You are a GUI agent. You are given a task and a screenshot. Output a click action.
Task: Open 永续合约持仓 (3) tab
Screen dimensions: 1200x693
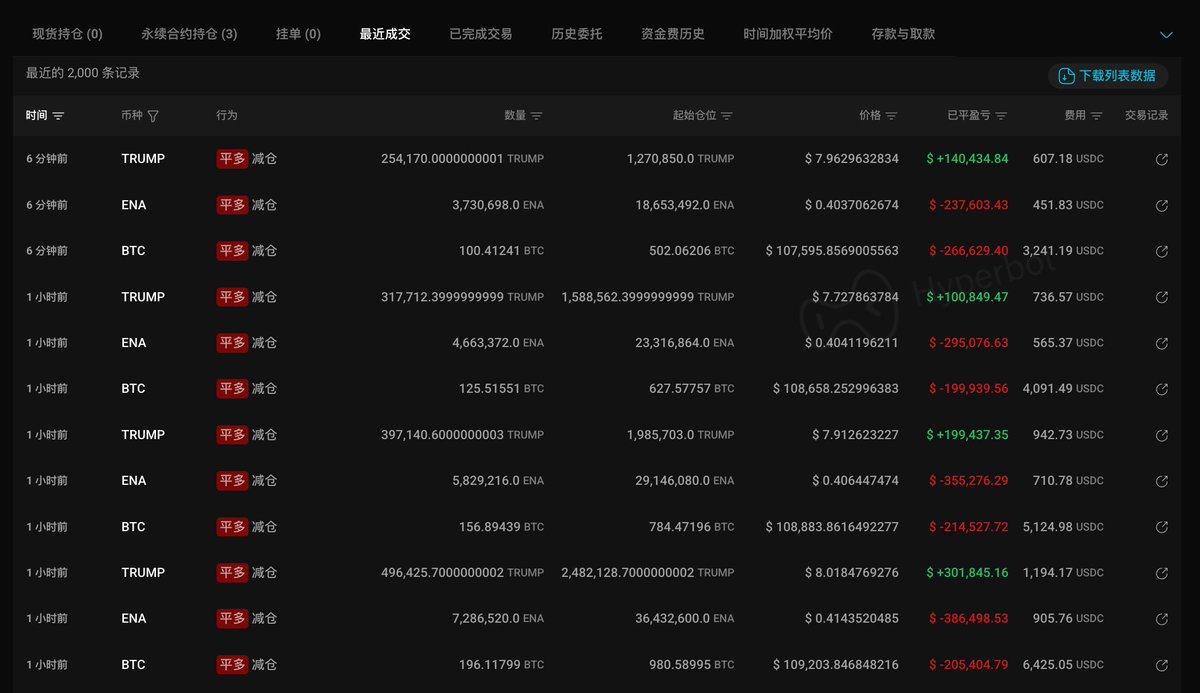coord(189,34)
